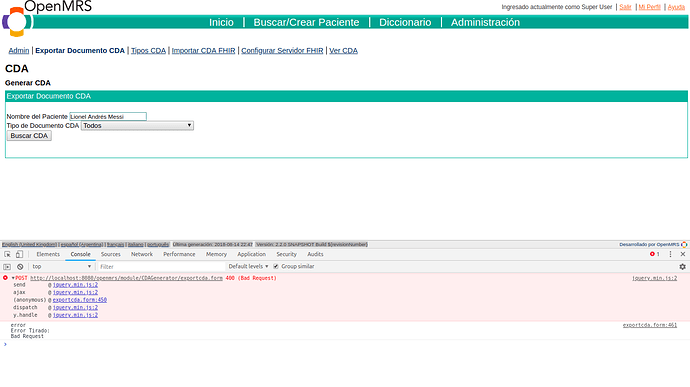Viewport: 690px width, 387px height.
Task: Open Configurar Servidor FHIR link
Action: click(282, 51)
